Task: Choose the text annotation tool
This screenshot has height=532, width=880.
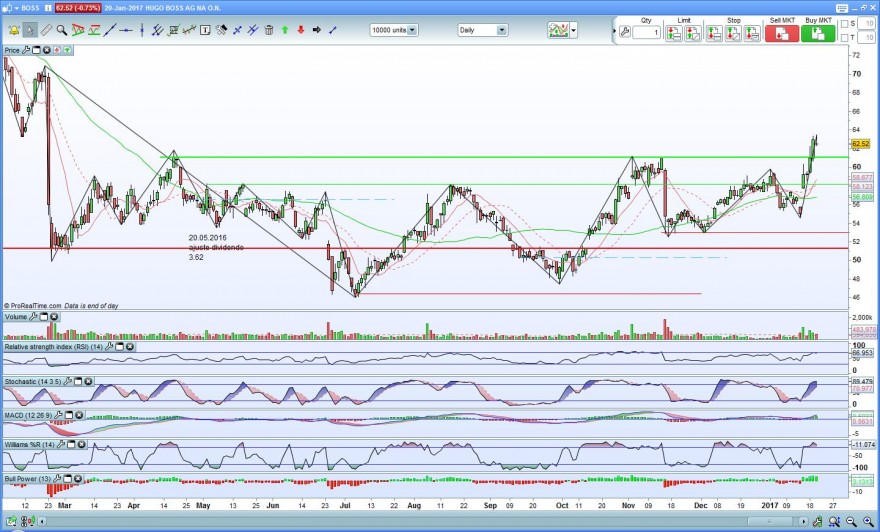Action: 205,30
